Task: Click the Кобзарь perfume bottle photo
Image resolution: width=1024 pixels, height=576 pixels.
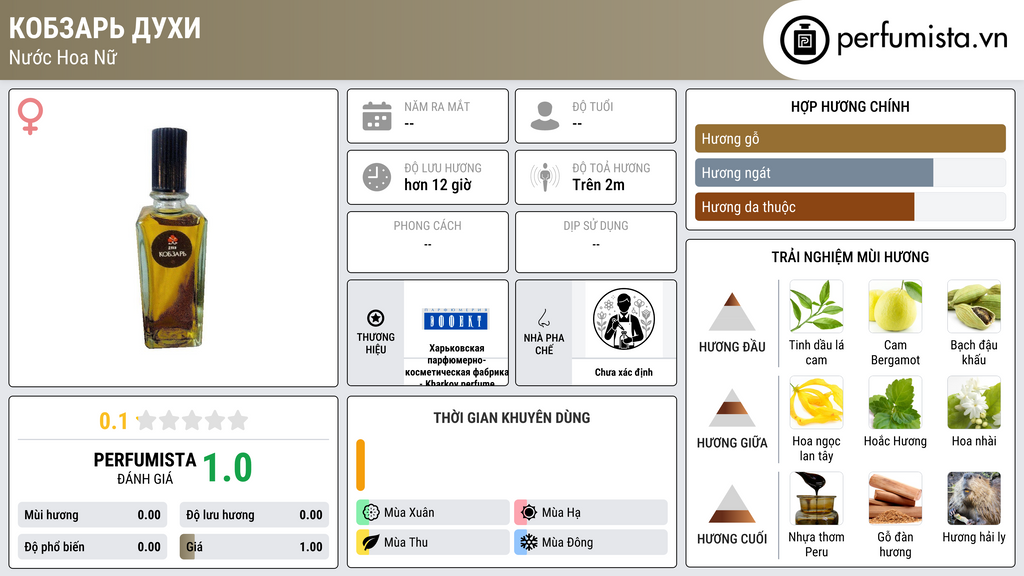Action: tap(171, 238)
